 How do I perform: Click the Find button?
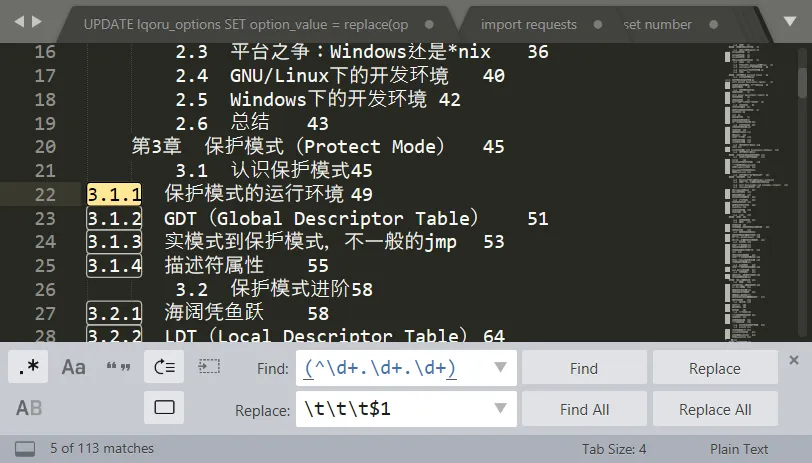click(x=584, y=368)
